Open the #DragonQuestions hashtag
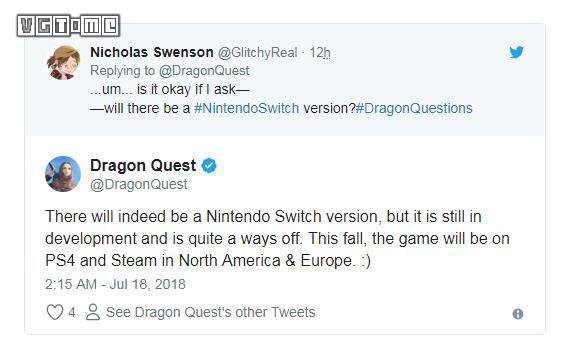The height and width of the screenshot is (364, 581). click(414, 108)
